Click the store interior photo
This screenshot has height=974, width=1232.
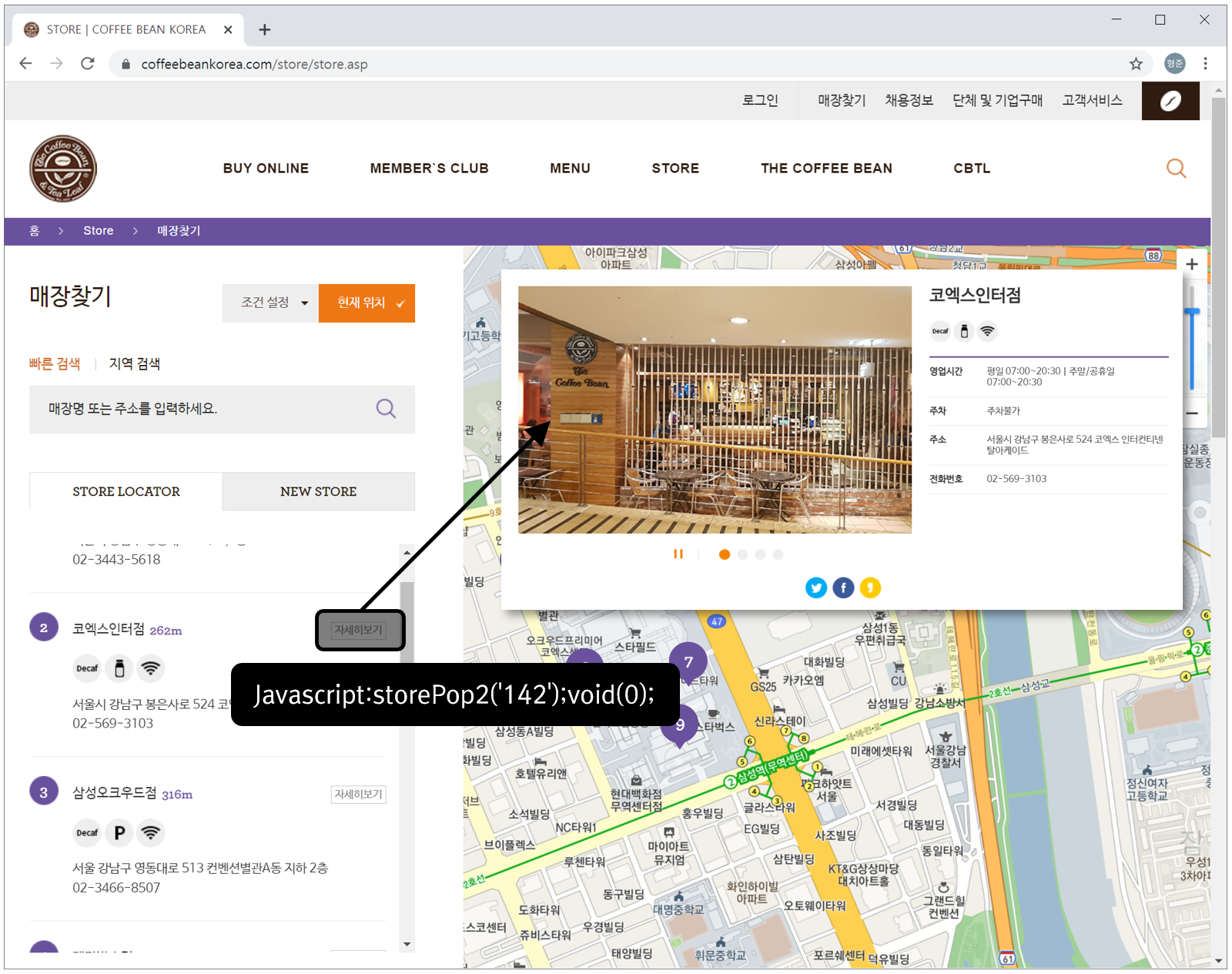(715, 410)
